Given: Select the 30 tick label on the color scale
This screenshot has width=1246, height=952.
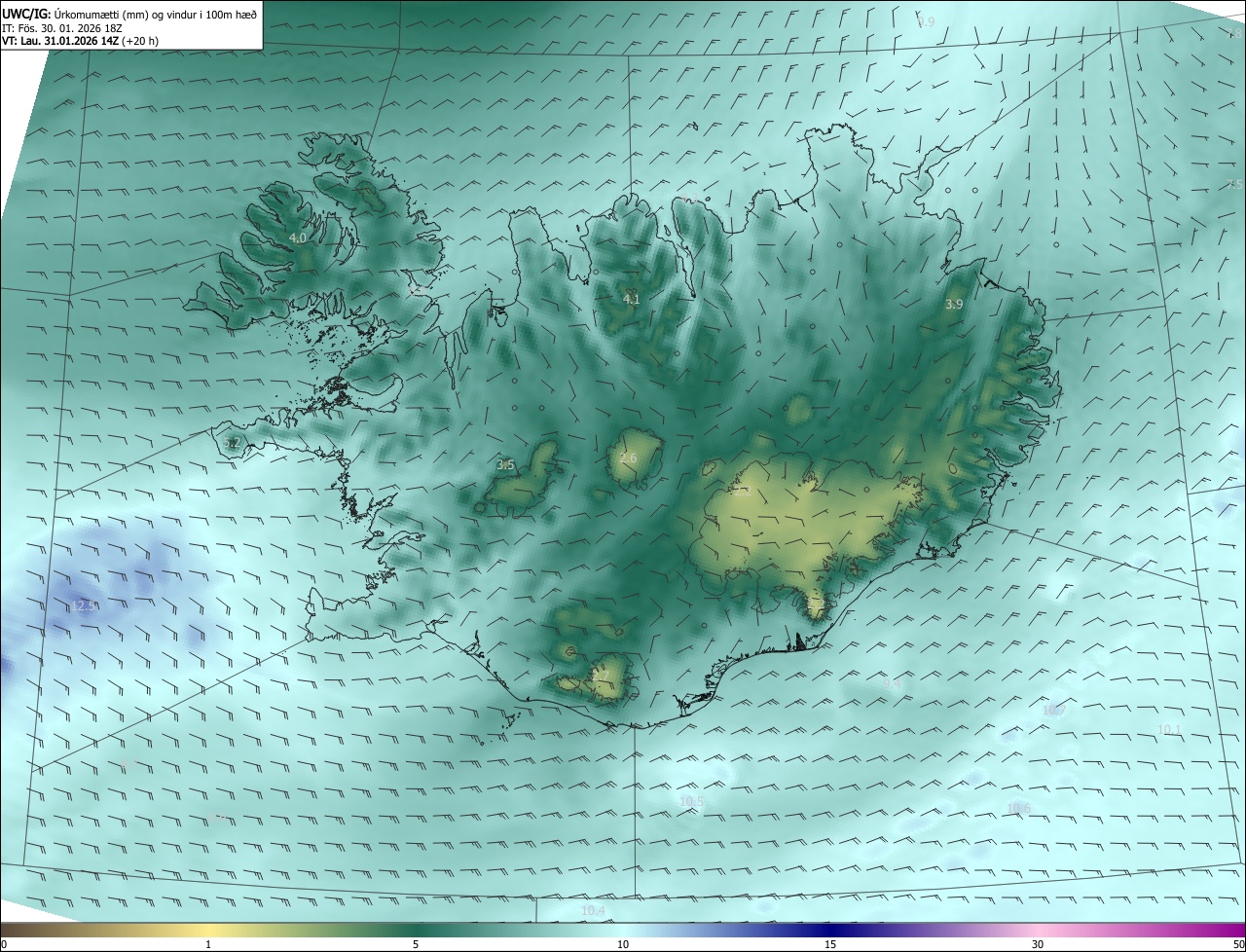Looking at the screenshot, I should [1038, 944].
